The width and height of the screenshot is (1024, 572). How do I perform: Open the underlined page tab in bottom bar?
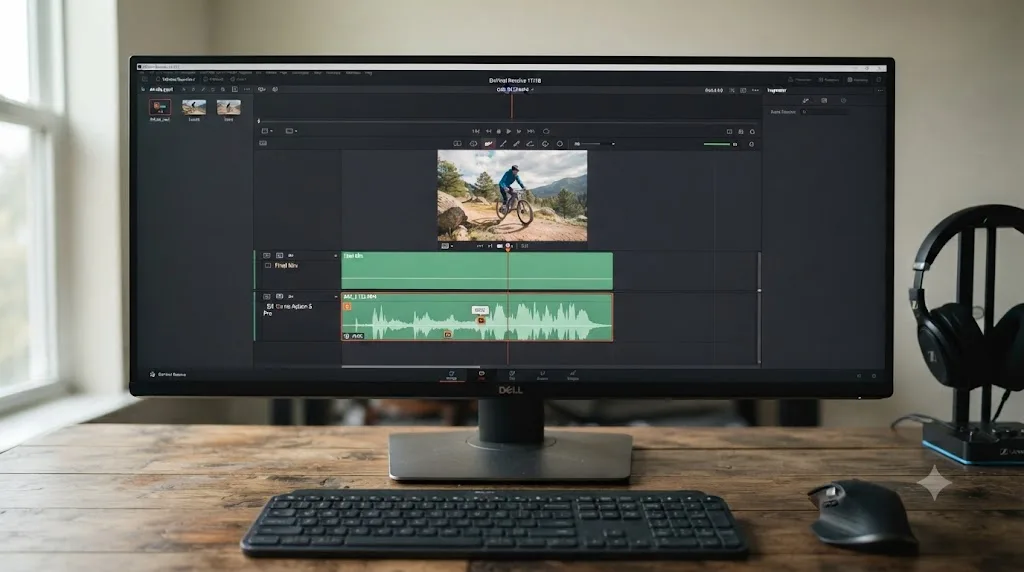(451, 376)
